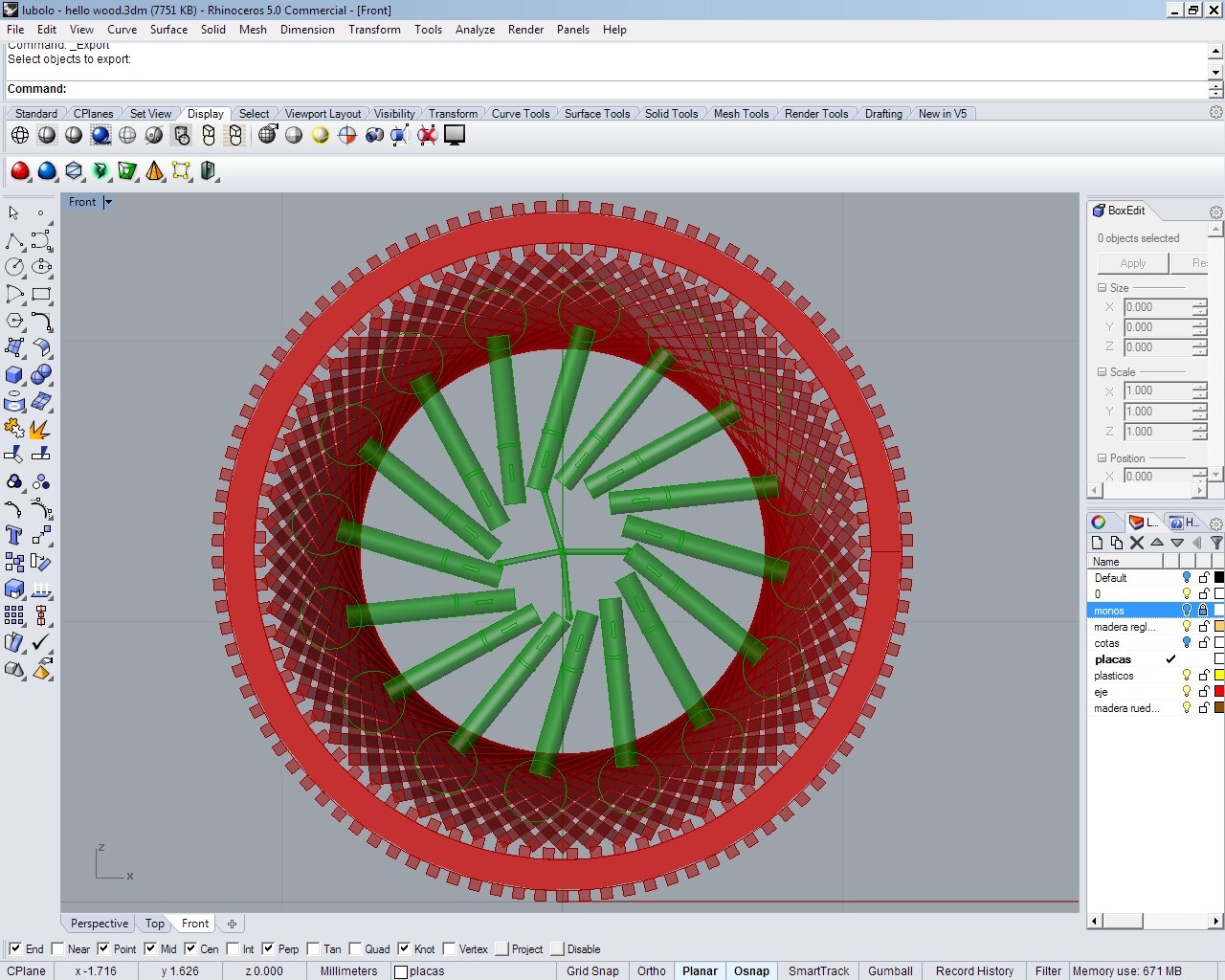Collapse the Scale section in BoxEdit
The height and width of the screenshot is (980, 1225).
tap(1102, 372)
